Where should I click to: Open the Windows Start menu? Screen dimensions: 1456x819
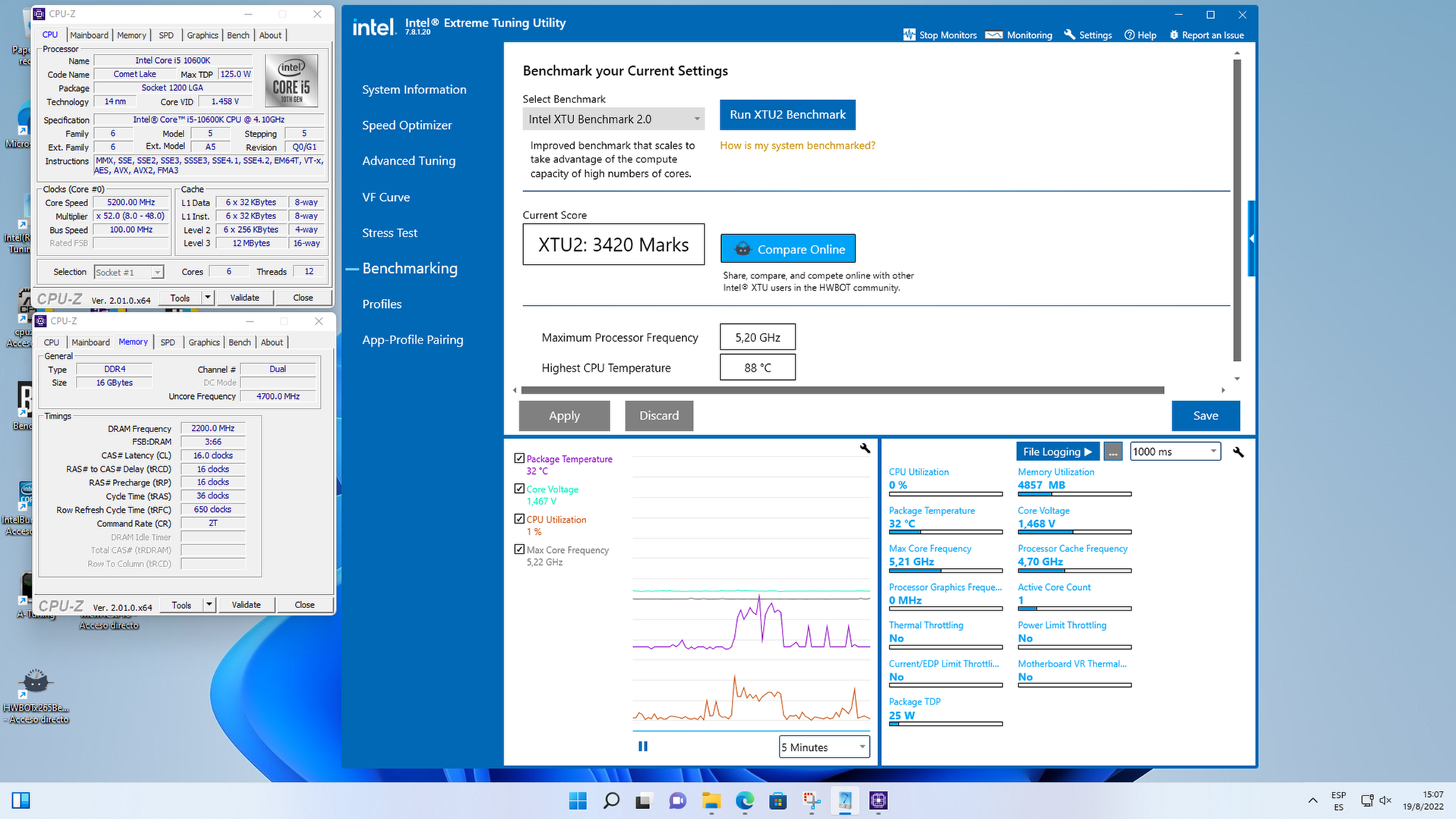pos(578,801)
